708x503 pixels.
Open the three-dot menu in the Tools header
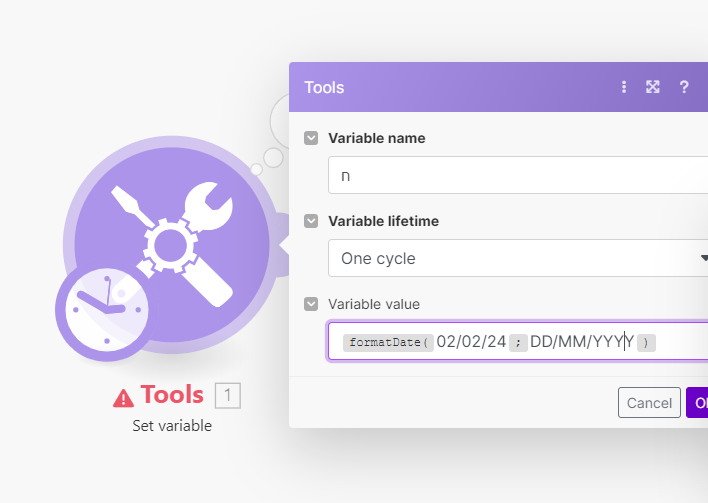pos(624,87)
